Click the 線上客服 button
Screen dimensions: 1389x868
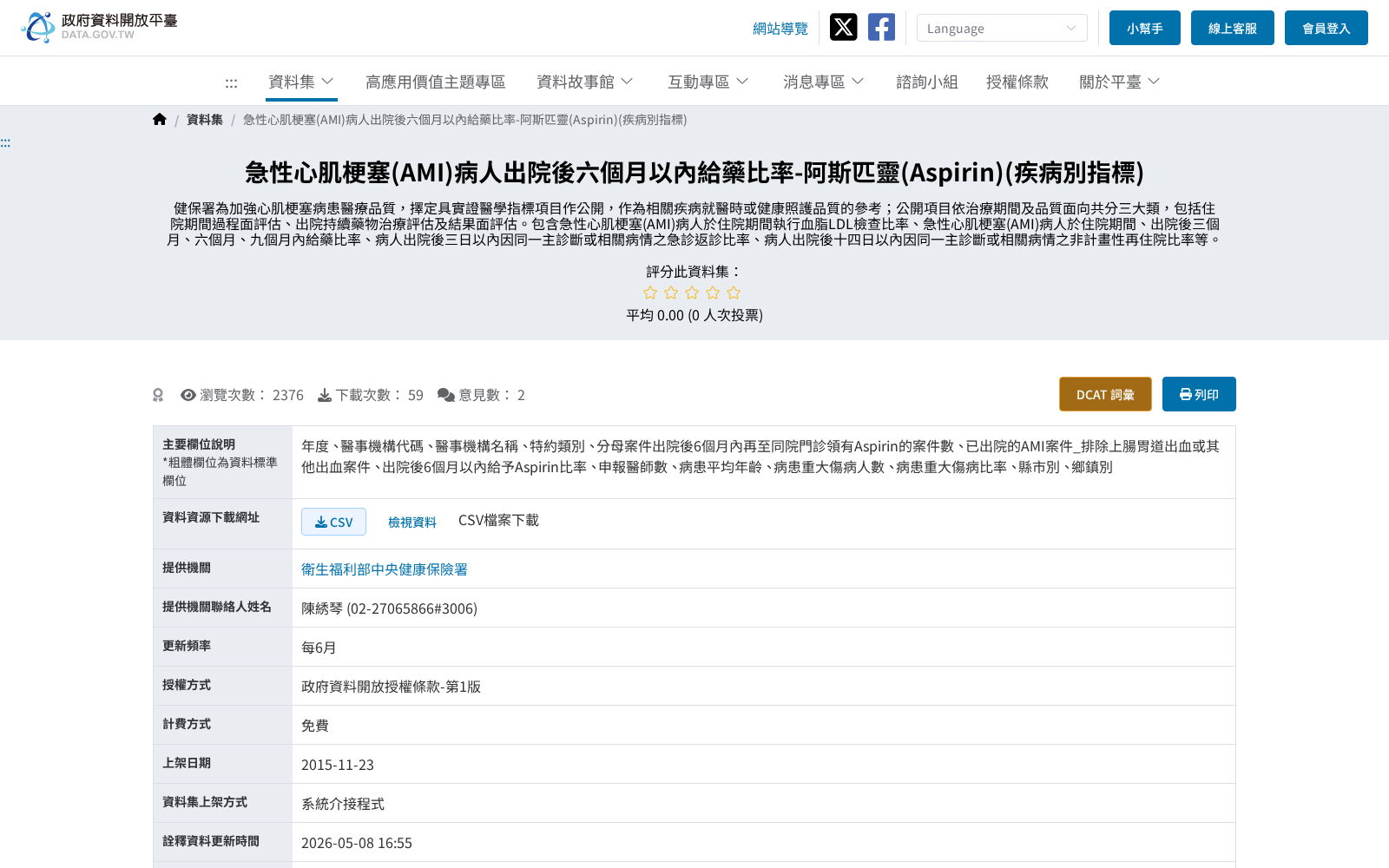click(x=1233, y=28)
